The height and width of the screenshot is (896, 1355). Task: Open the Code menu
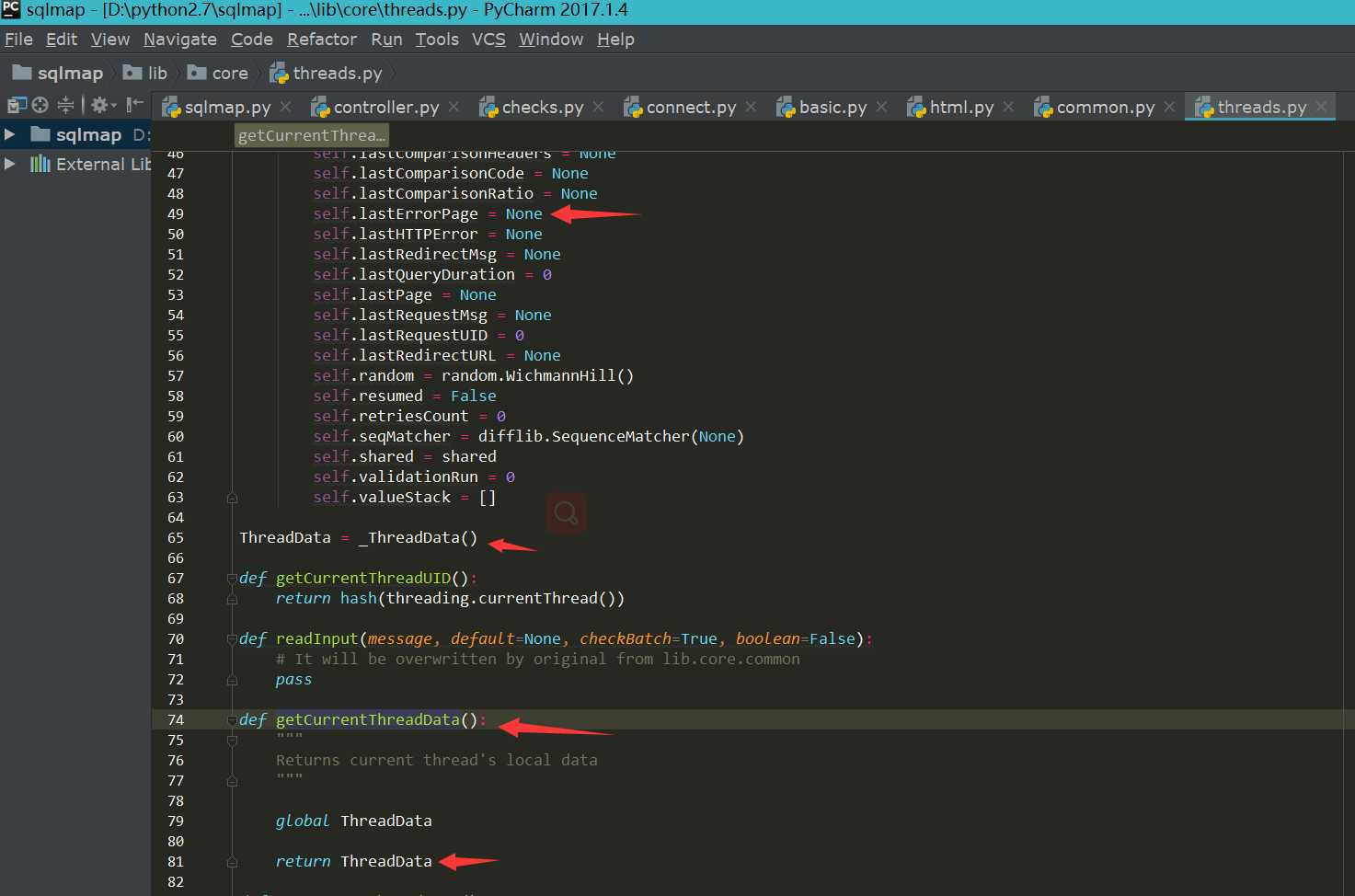pyautogui.click(x=252, y=40)
